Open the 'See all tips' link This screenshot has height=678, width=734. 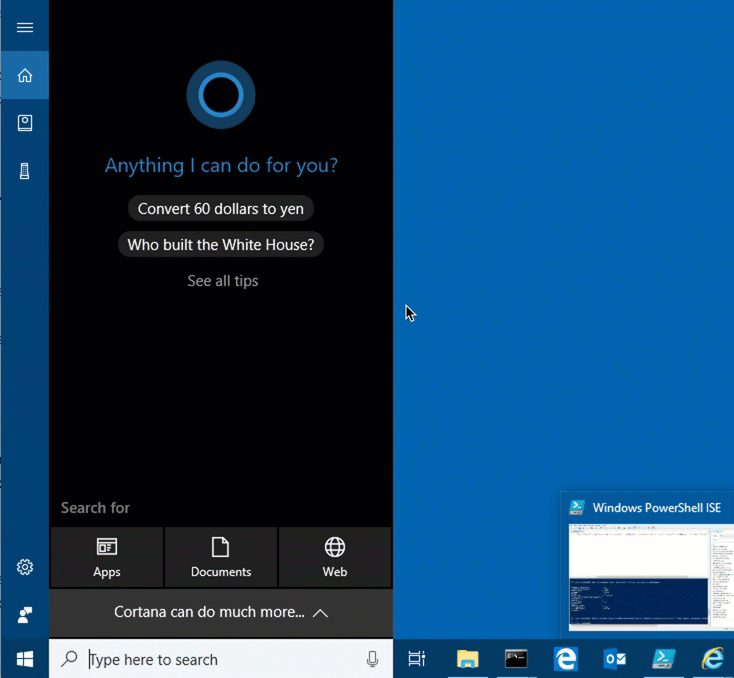tap(223, 280)
